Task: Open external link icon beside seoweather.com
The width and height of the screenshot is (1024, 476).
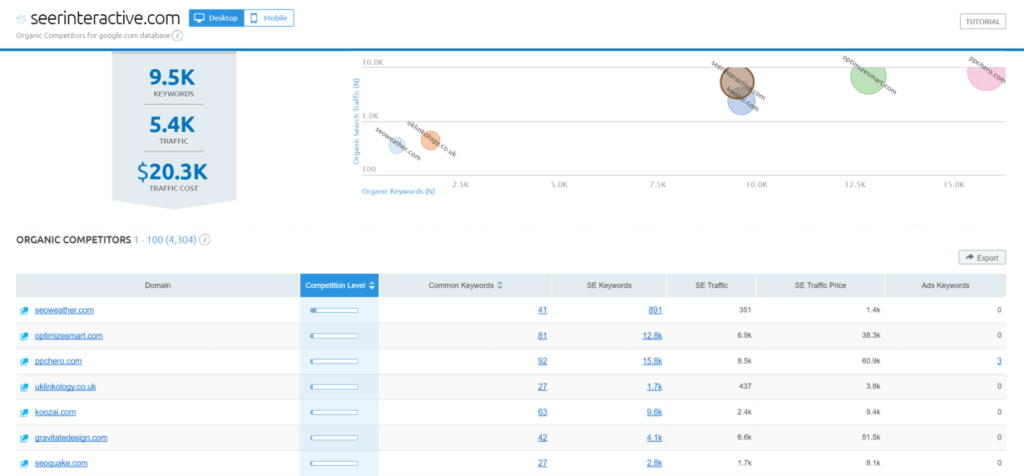Action: 25,311
